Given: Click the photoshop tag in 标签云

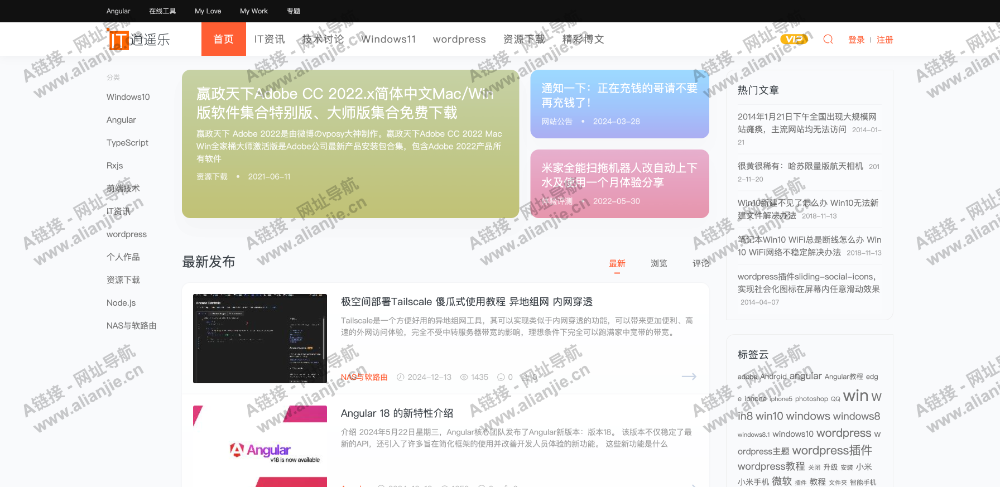Looking at the screenshot, I should (x=811, y=399).
